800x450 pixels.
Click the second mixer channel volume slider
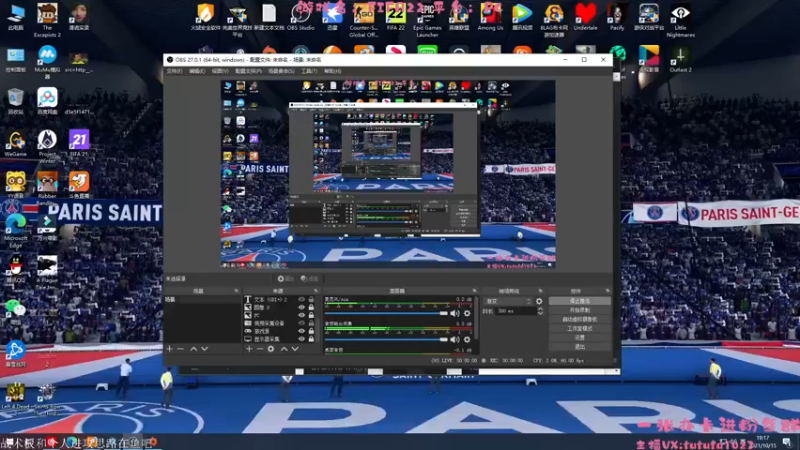pos(386,339)
